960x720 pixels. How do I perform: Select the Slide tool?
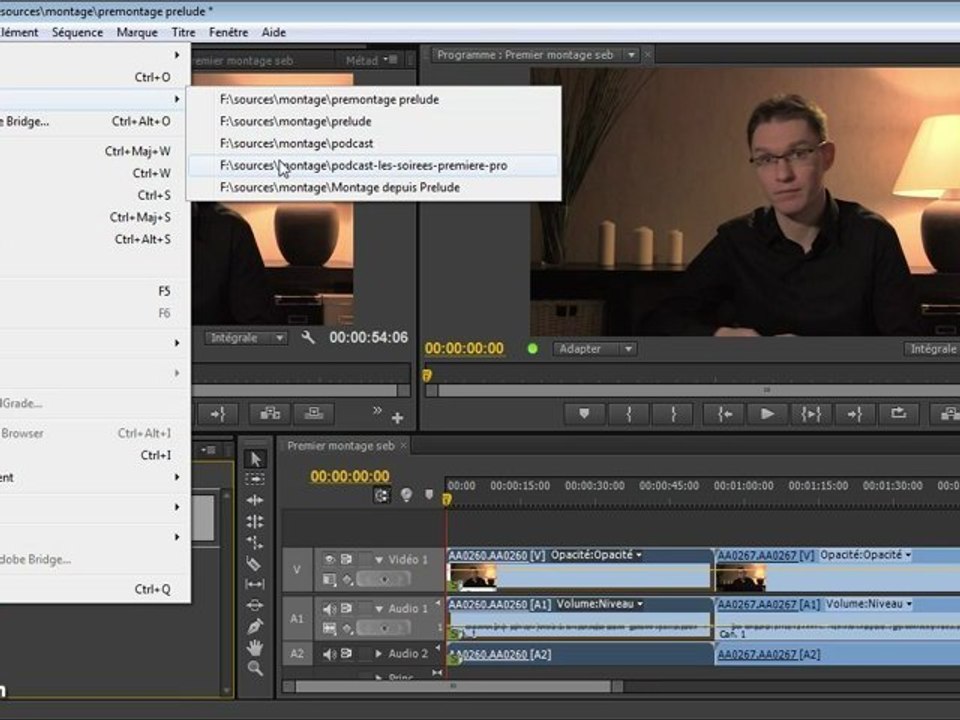pyautogui.click(x=255, y=605)
